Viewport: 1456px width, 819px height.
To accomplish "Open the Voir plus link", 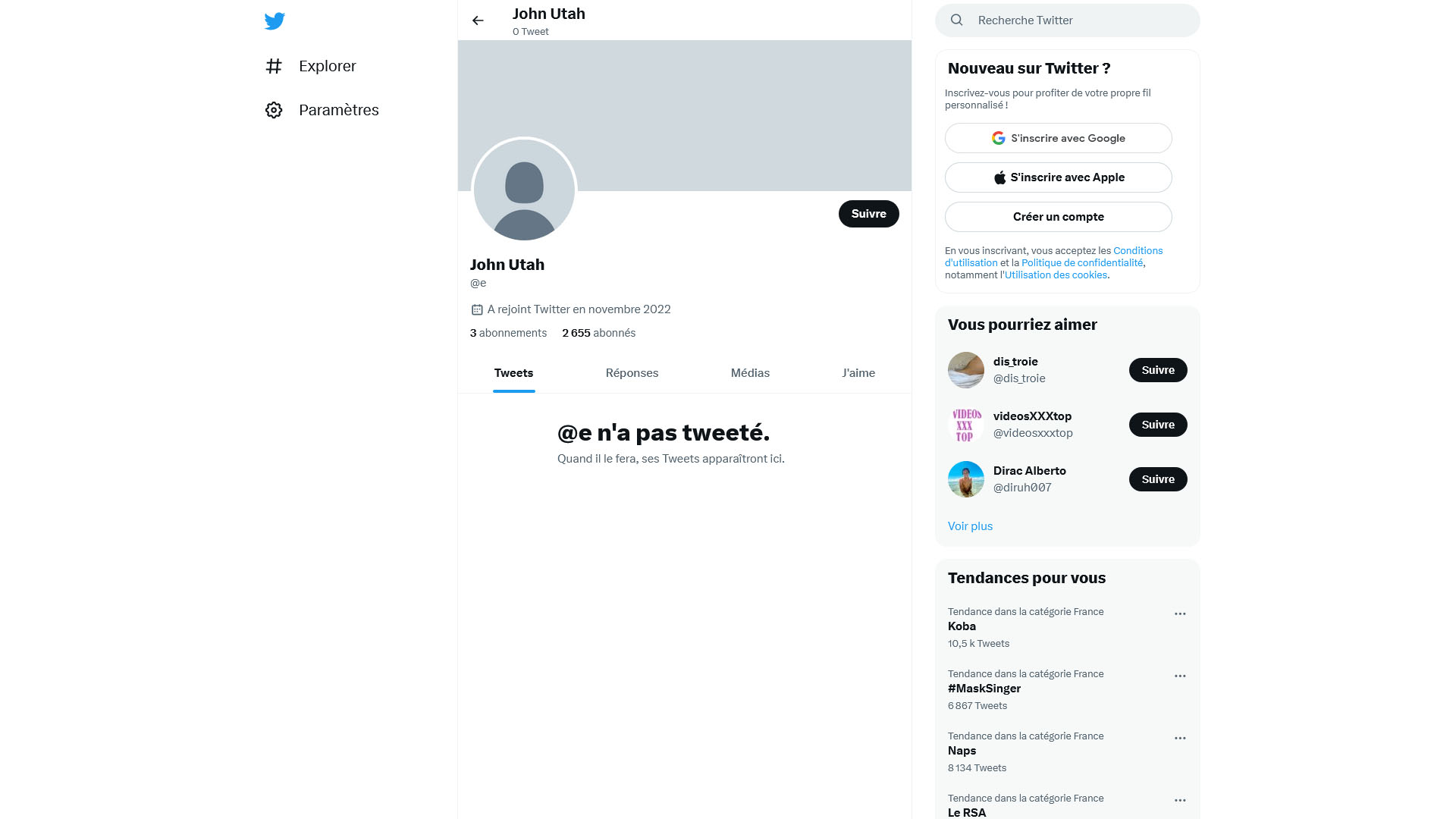I will point(970,526).
